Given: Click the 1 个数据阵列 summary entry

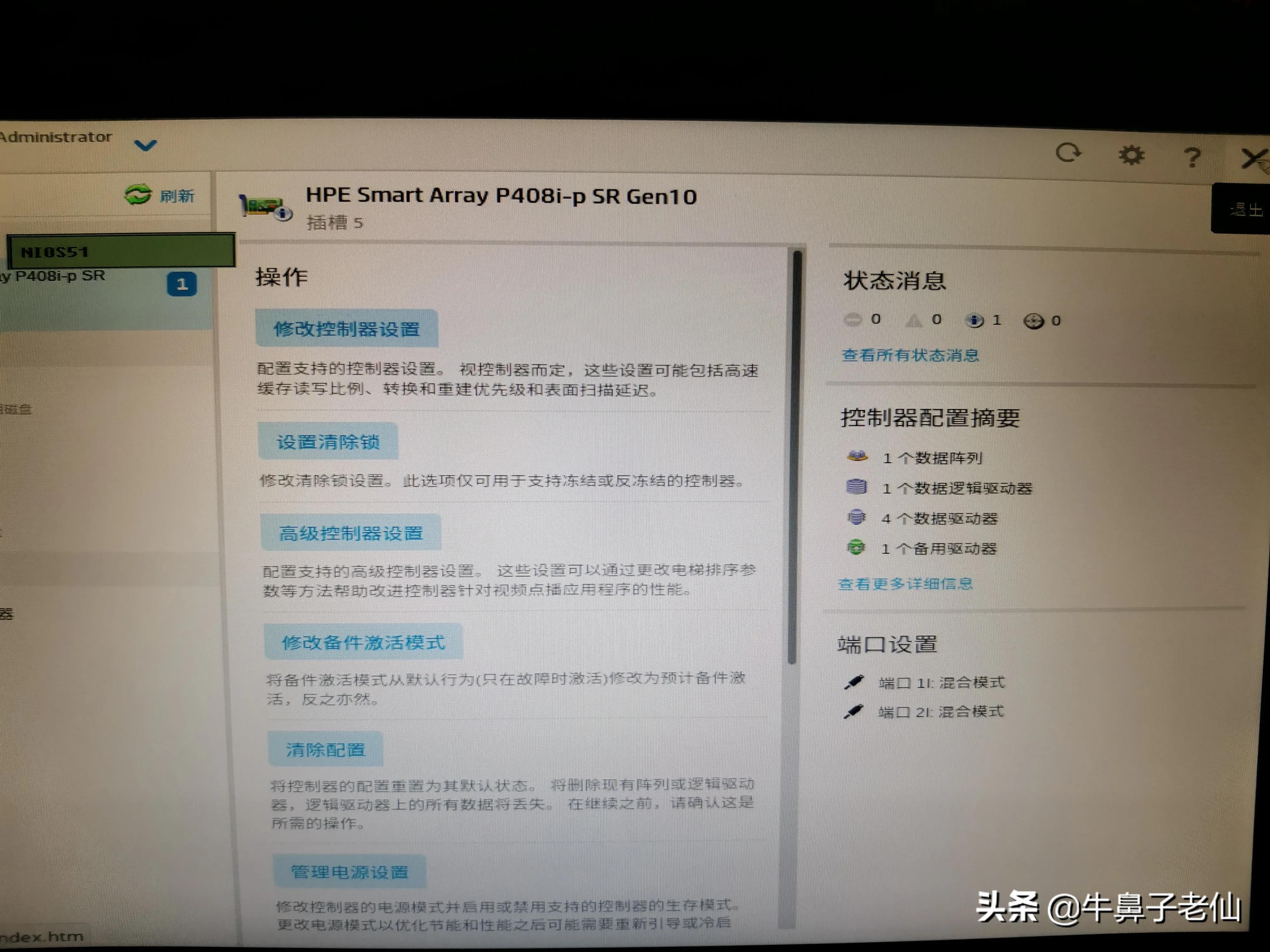Looking at the screenshot, I should (x=932, y=458).
